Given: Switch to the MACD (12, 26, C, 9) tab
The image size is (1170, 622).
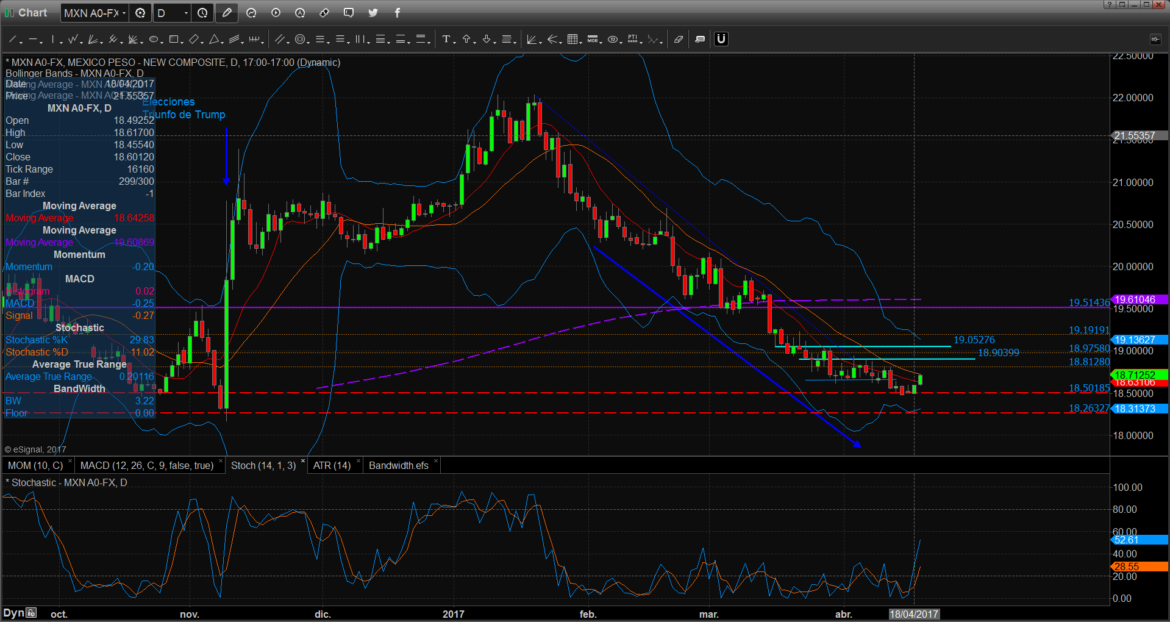Looking at the screenshot, I should (147, 465).
